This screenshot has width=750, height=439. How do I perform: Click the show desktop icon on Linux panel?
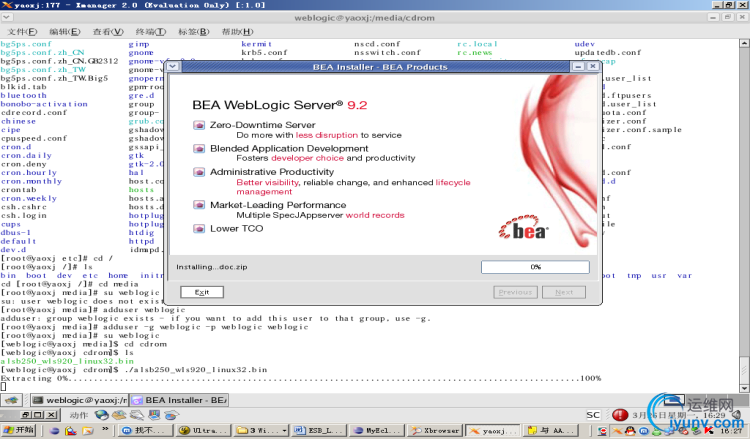tap(12, 400)
